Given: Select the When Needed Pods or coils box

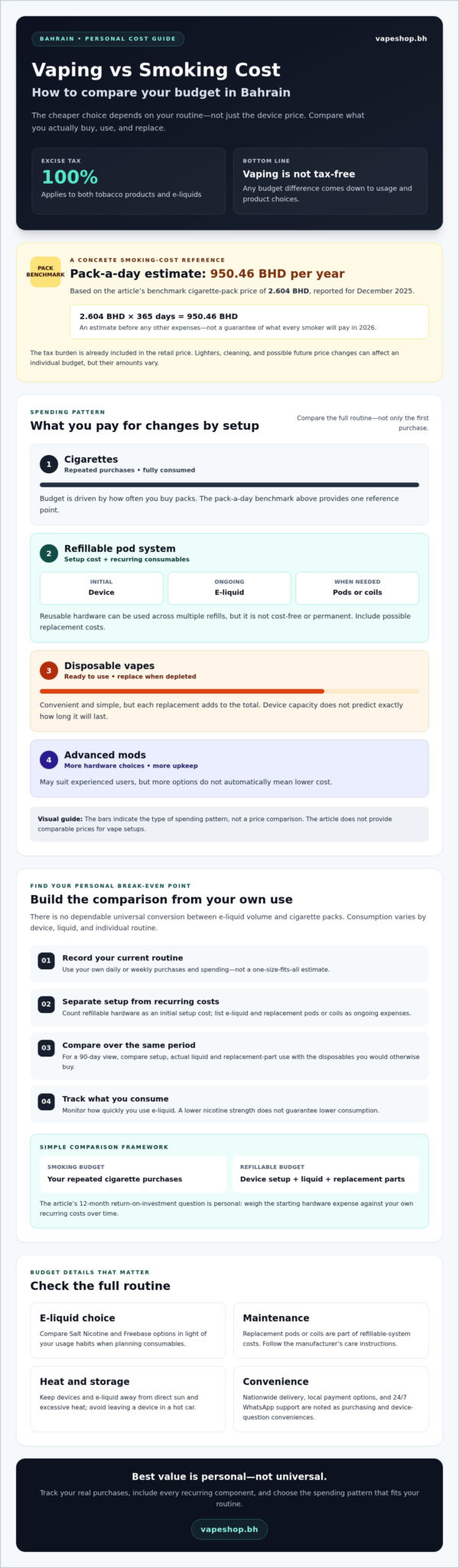Looking at the screenshot, I should point(357,587).
